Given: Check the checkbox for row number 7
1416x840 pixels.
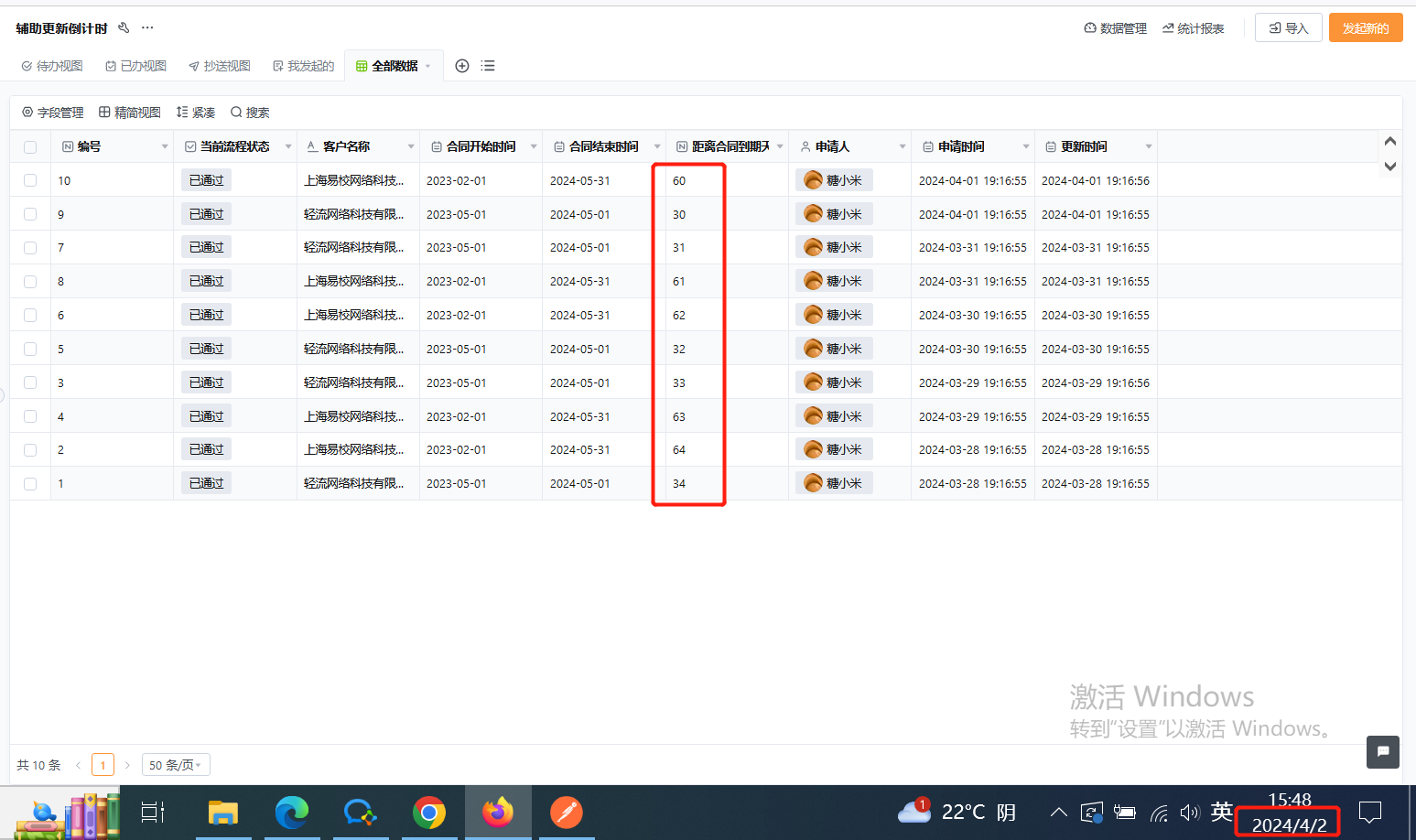Looking at the screenshot, I should click(x=30, y=248).
